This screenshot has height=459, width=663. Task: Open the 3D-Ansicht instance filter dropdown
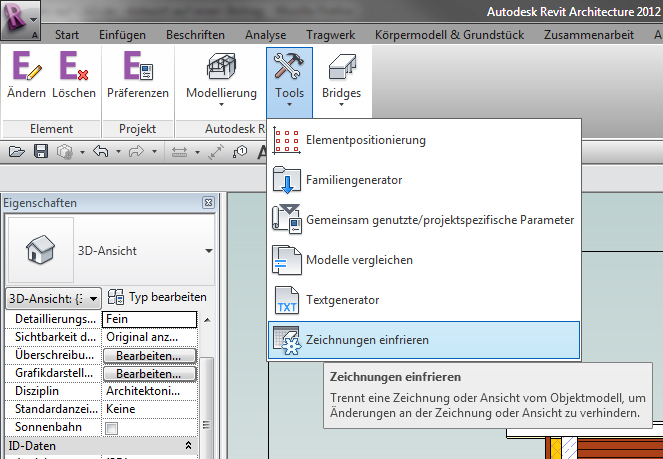tap(54, 299)
